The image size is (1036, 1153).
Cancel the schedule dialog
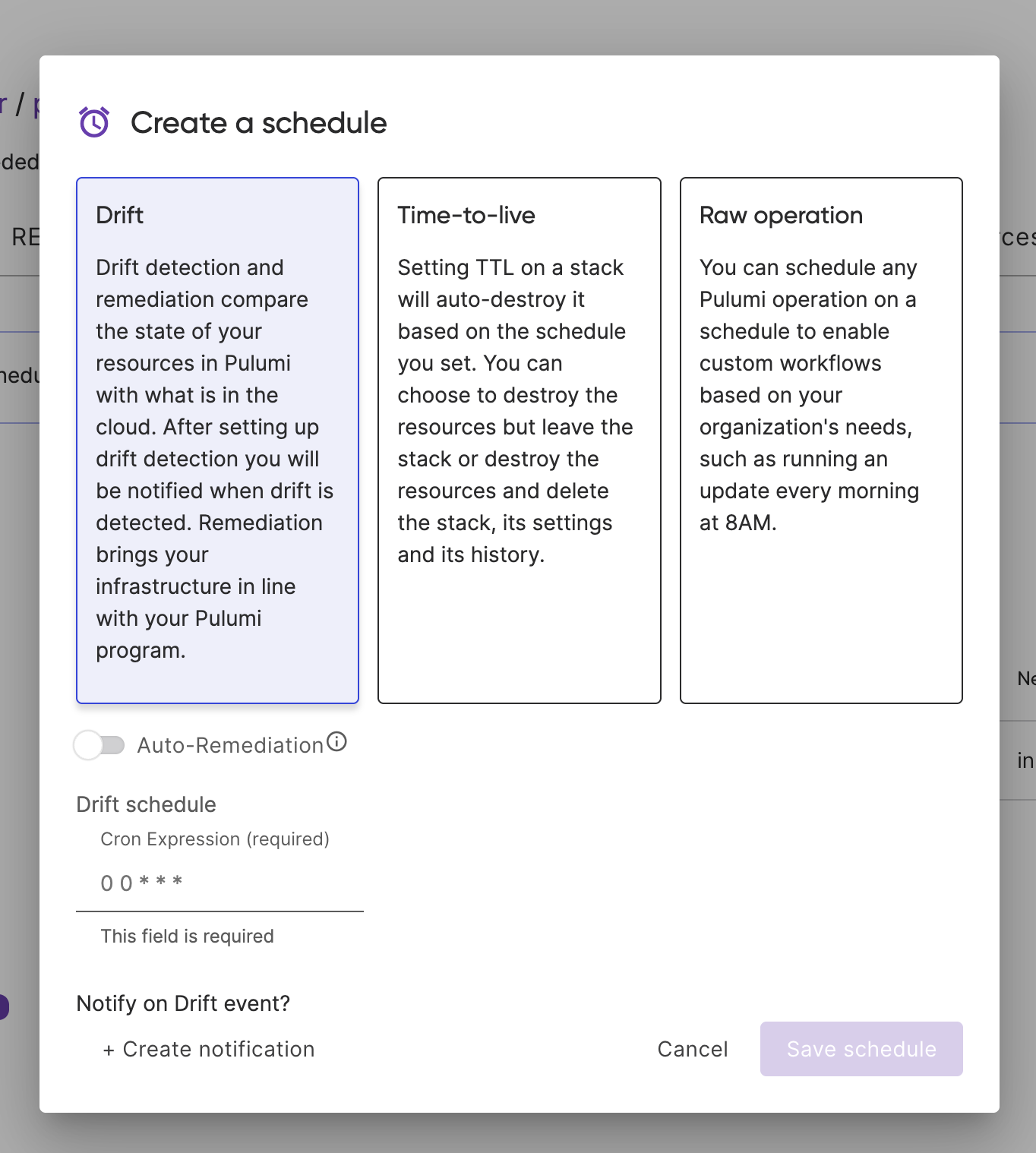(693, 1049)
